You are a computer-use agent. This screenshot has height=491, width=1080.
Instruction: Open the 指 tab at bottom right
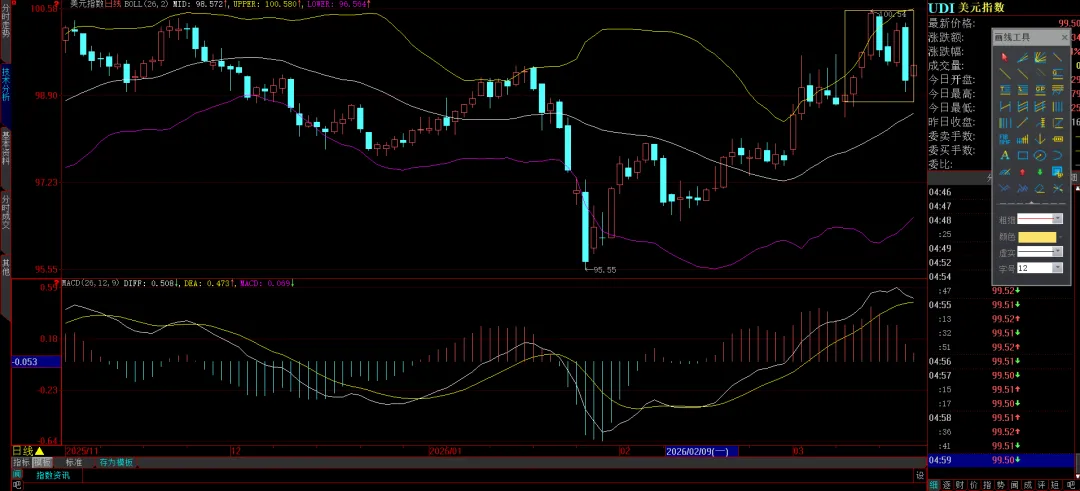[x=987, y=485]
